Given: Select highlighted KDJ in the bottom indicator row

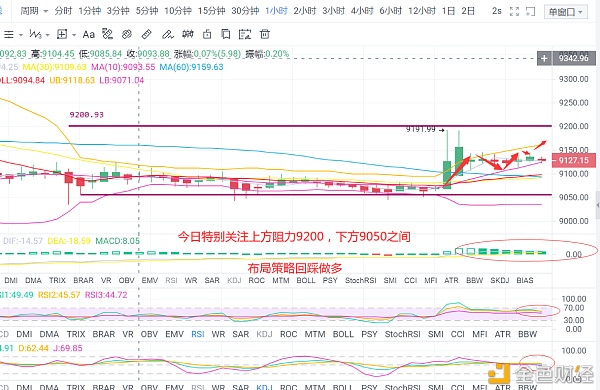Looking at the screenshot, I should (265, 387).
